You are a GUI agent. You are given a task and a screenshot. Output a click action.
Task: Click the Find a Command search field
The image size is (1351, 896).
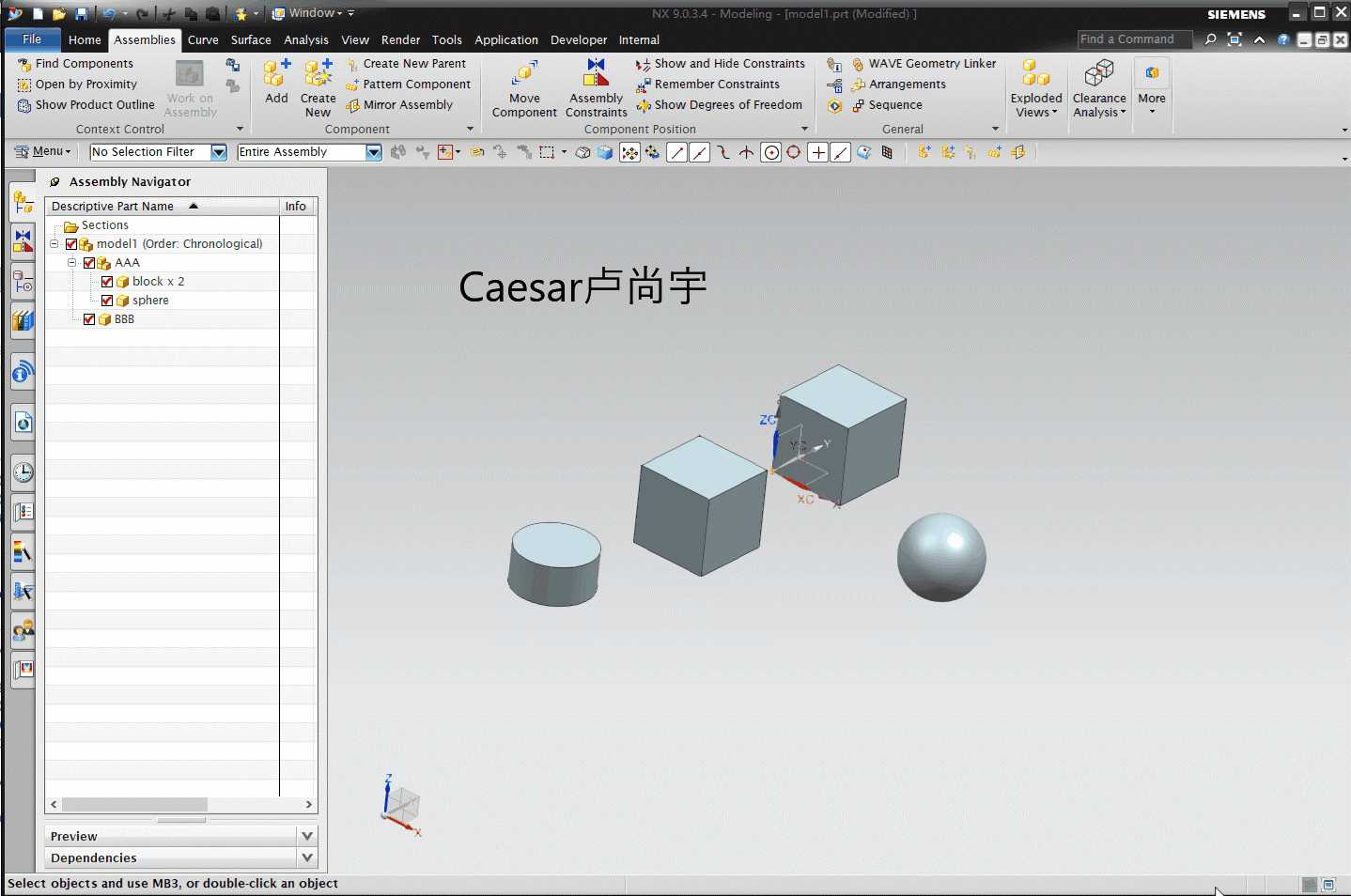click(x=1134, y=39)
